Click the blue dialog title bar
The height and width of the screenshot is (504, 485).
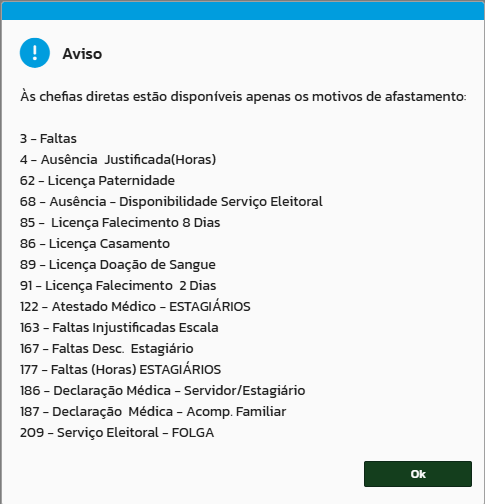[x=242, y=11]
